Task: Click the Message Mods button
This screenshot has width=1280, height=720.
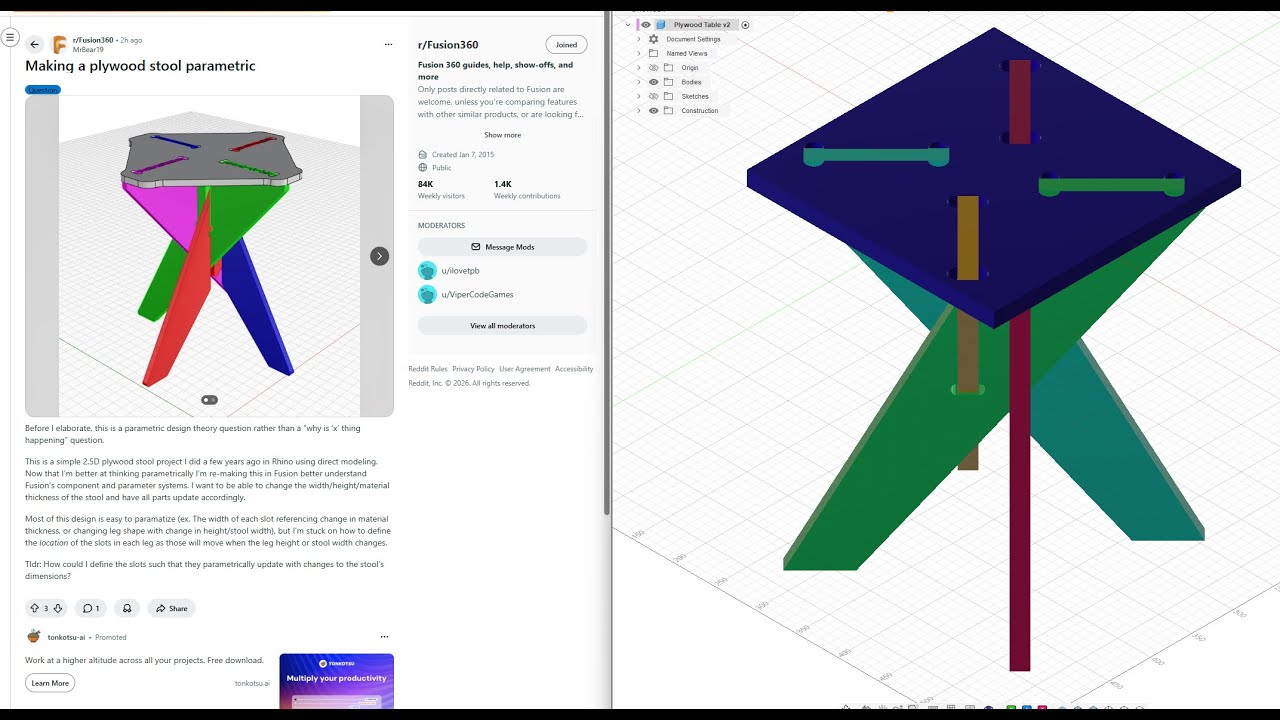Action: point(502,247)
